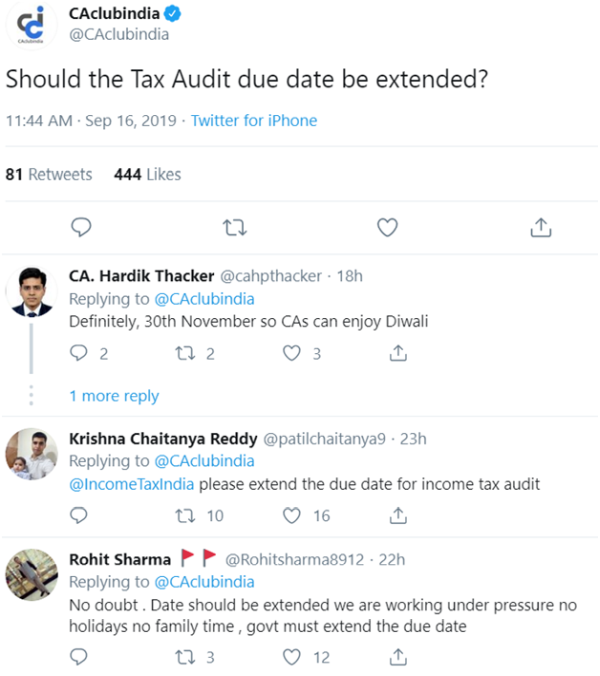Open the @IncomeTaxIndia mention link
The width and height of the screenshot is (600, 676).
pos(131,485)
